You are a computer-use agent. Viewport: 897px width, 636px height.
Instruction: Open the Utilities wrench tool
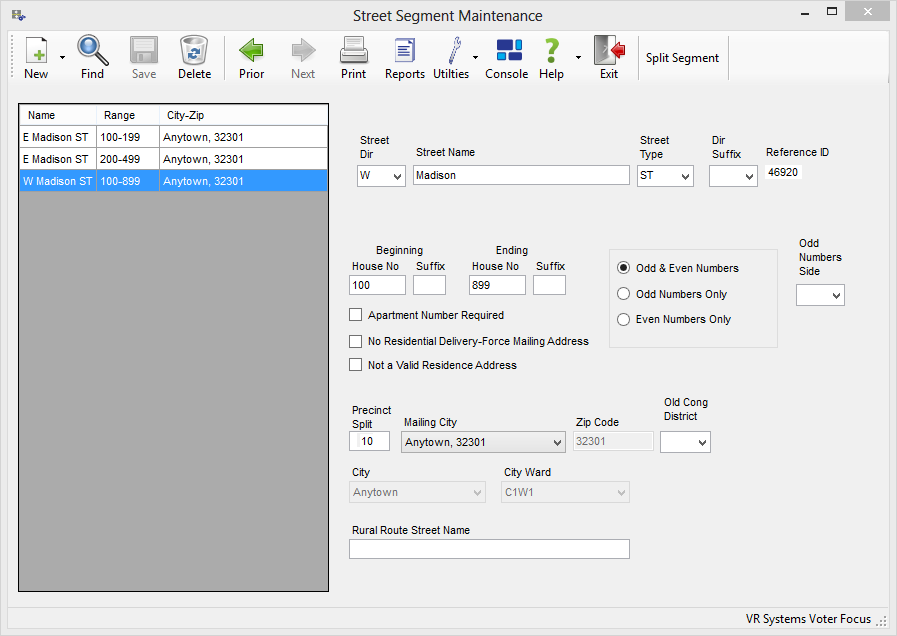pyautogui.click(x=451, y=57)
